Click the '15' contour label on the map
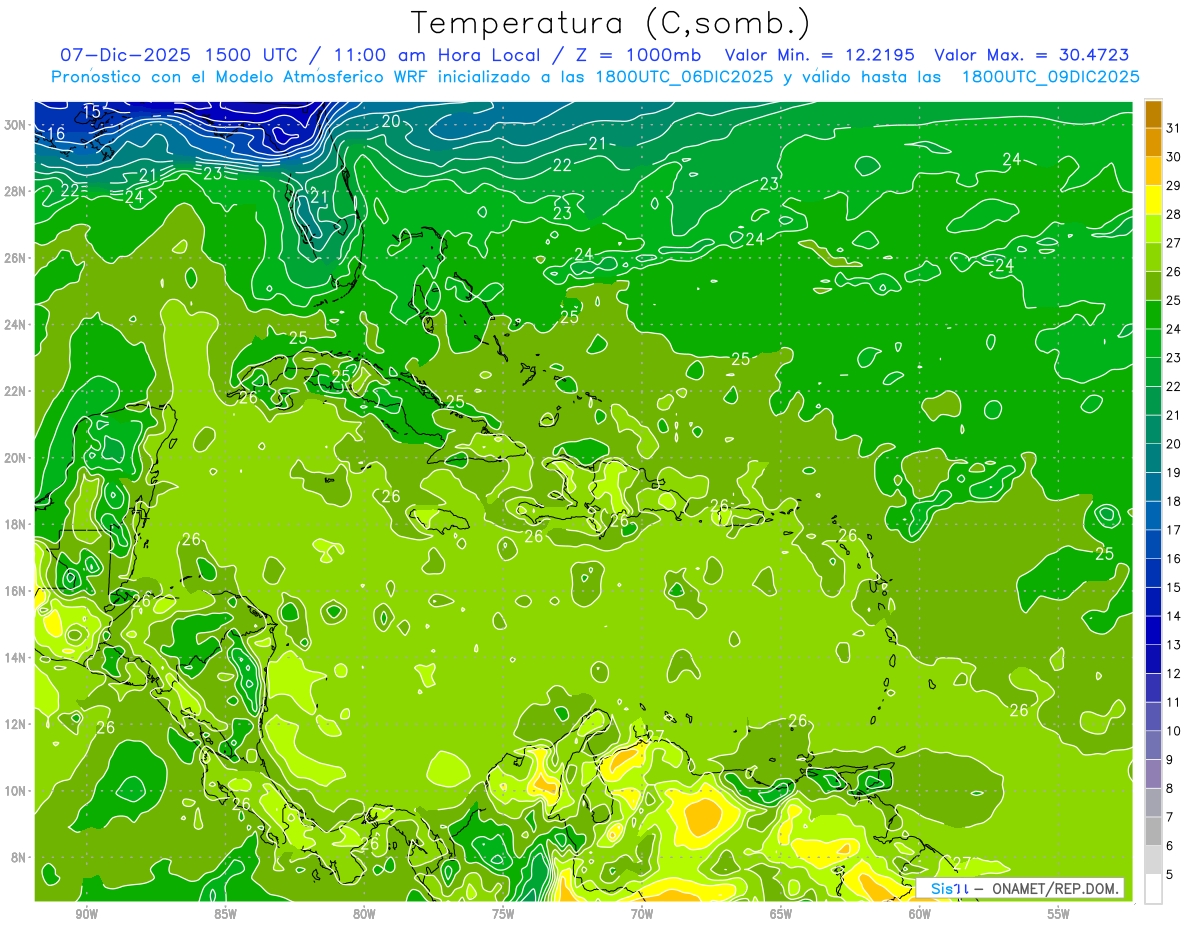Image resolution: width=1200 pixels, height=927 pixels. coord(92,112)
